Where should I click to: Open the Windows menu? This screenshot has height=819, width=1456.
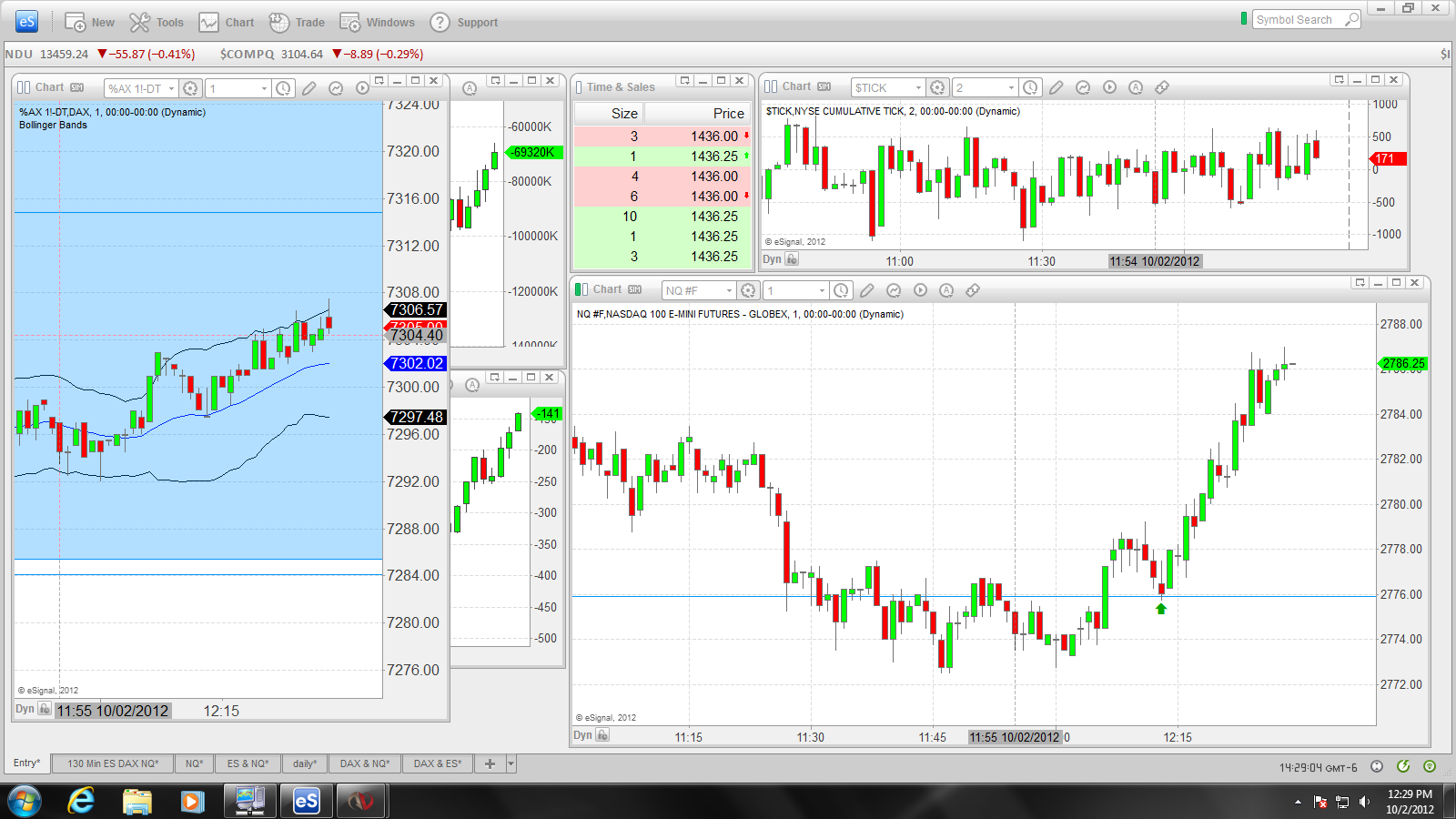[x=377, y=22]
